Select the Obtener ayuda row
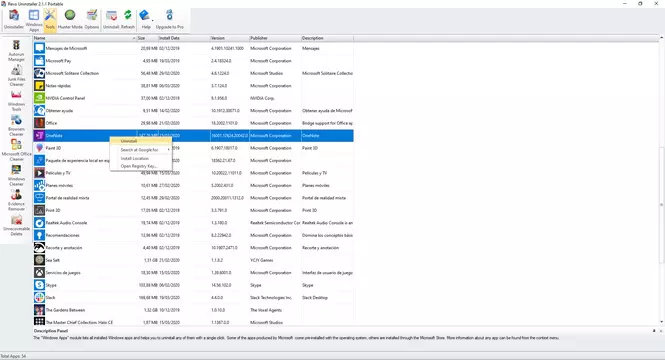665x360 pixels. (193, 111)
